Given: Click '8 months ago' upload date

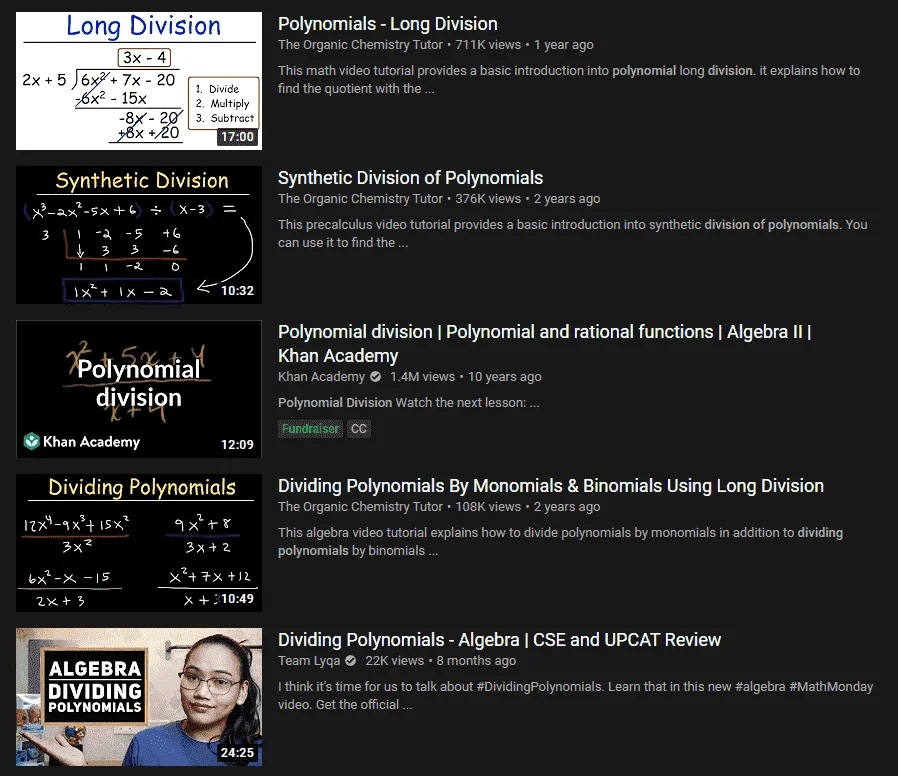Looking at the screenshot, I should pos(476,661).
